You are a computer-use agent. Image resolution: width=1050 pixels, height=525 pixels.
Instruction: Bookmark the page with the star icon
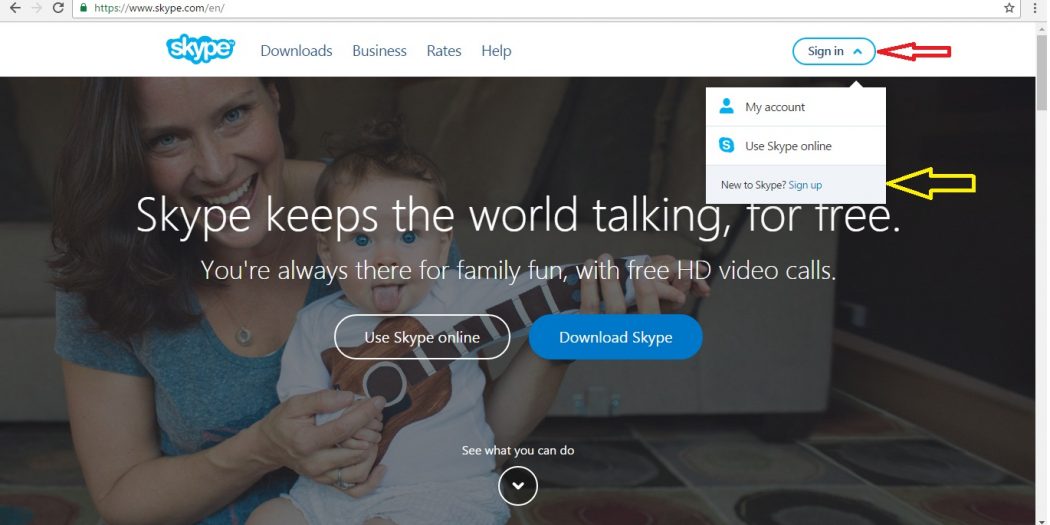tap(1009, 8)
